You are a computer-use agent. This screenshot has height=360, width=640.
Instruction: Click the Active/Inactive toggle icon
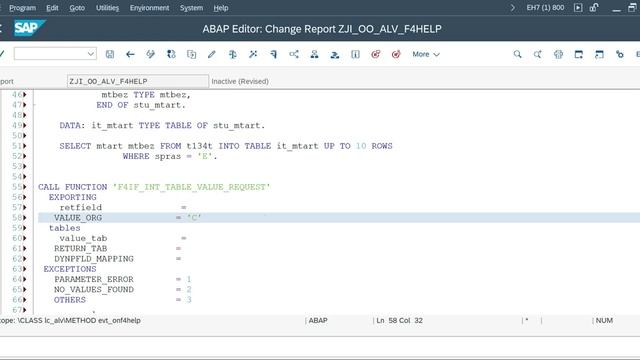tap(171, 54)
